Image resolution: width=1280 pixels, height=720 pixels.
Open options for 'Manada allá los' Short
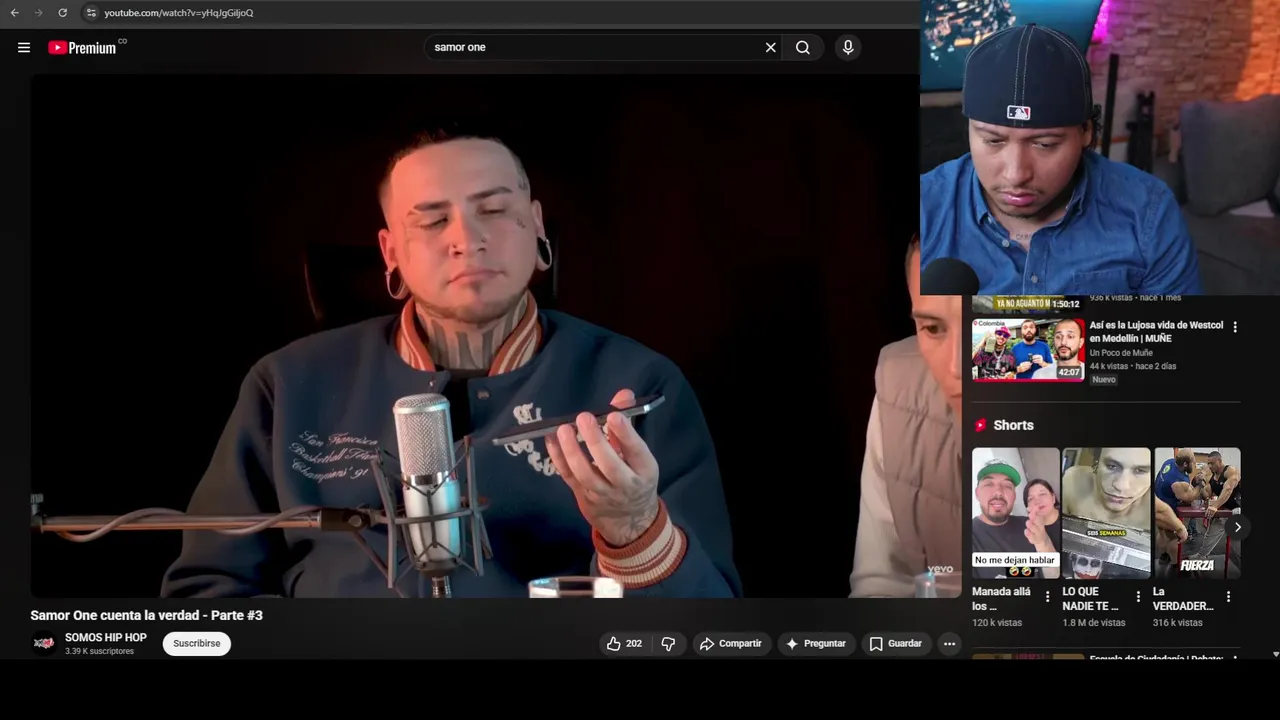pos(1047,597)
